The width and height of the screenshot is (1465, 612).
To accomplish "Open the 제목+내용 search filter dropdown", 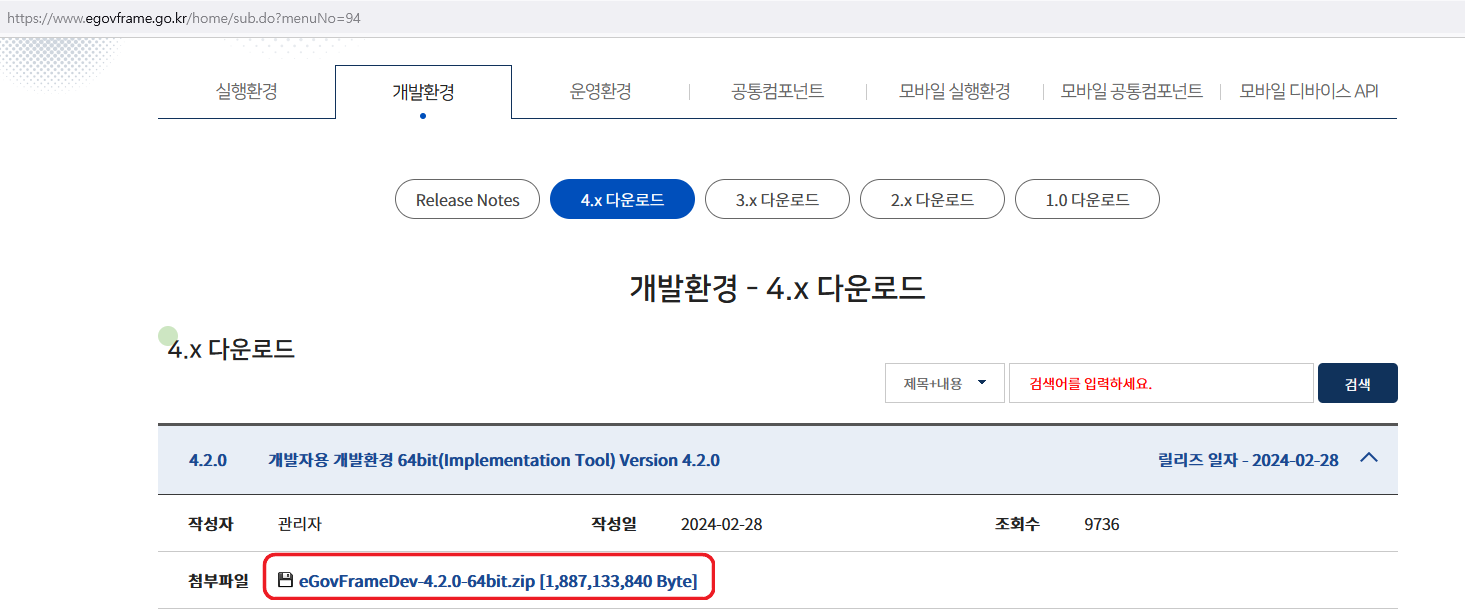I will (x=945, y=383).
